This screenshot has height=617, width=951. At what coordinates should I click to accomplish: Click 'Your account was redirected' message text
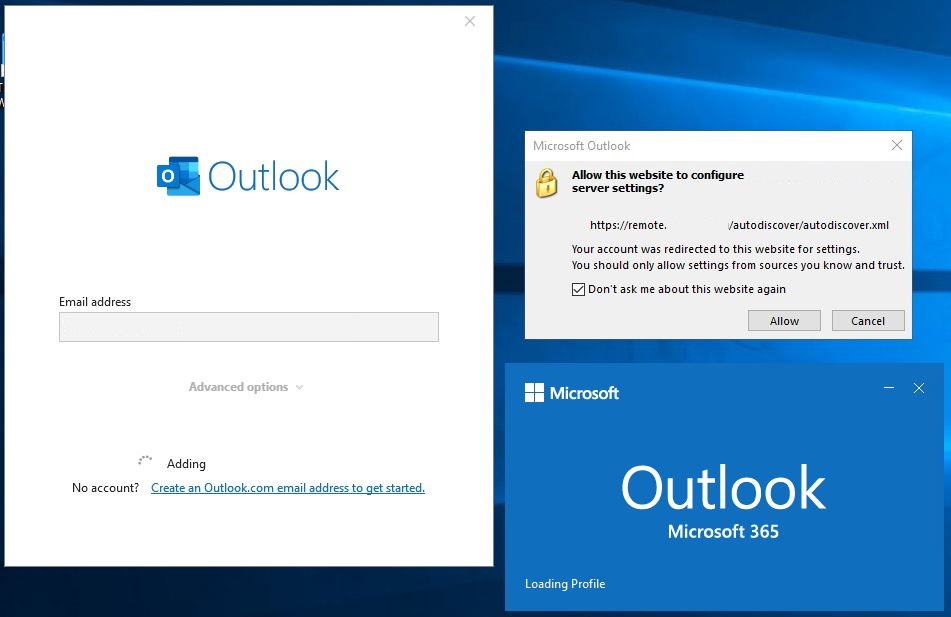click(x=716, y=249)
